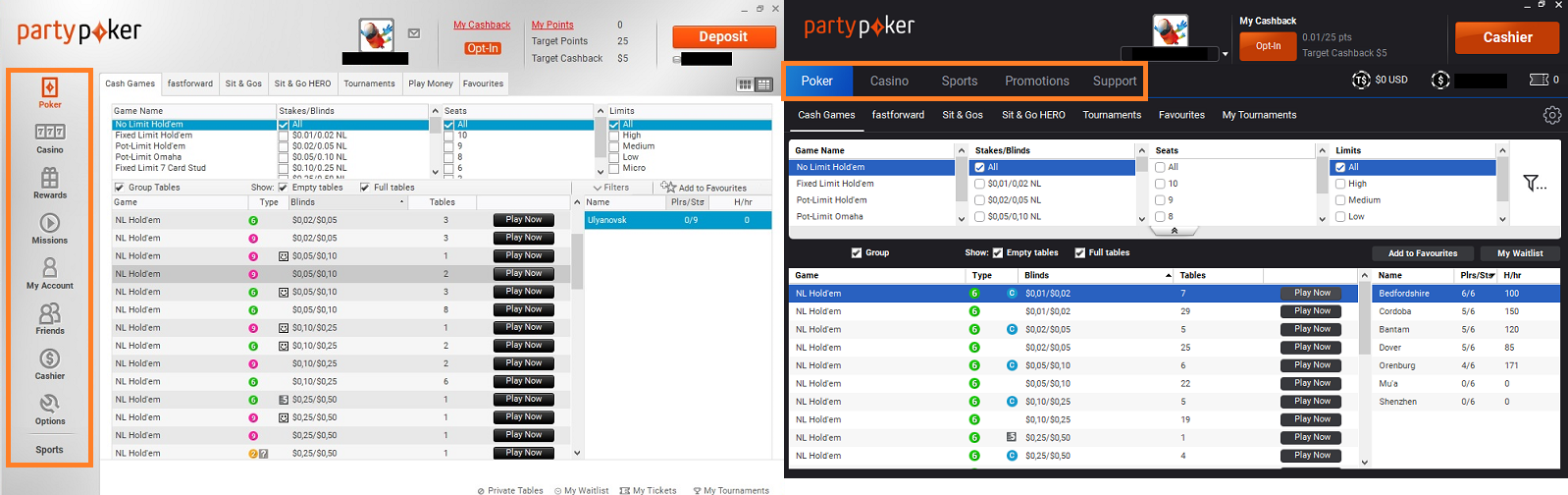This screenshot has width=1568, height=495.
Task: Collapse filter panel double-chevron in dark window
Action: (1175, 231)
